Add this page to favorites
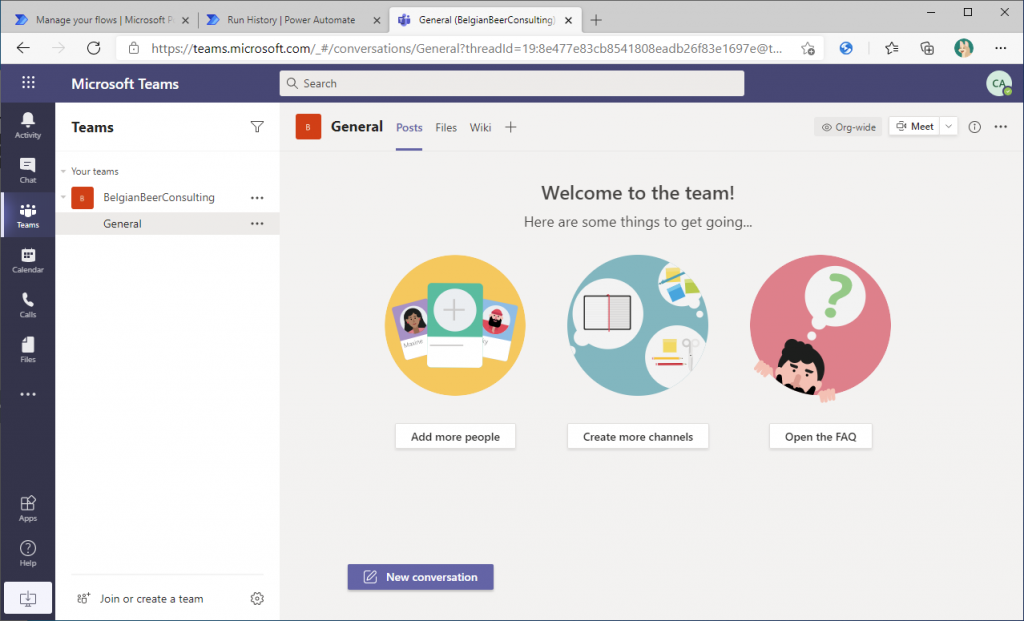The height and width of the screenshot is (621, 1024). pos(808,48)
